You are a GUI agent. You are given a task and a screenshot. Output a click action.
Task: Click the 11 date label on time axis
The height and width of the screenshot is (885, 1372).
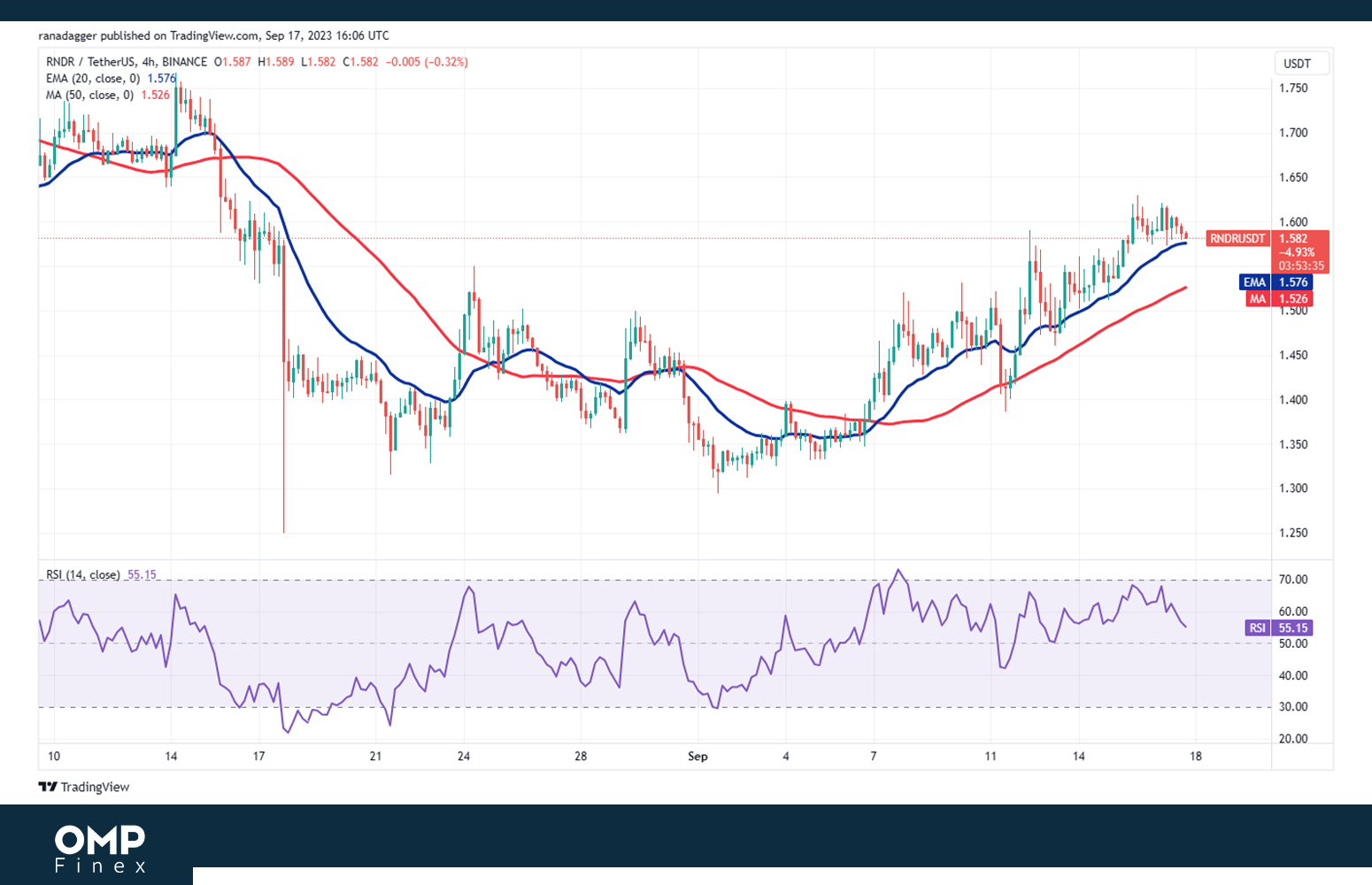pyautogui.click(x=990, y=757)
